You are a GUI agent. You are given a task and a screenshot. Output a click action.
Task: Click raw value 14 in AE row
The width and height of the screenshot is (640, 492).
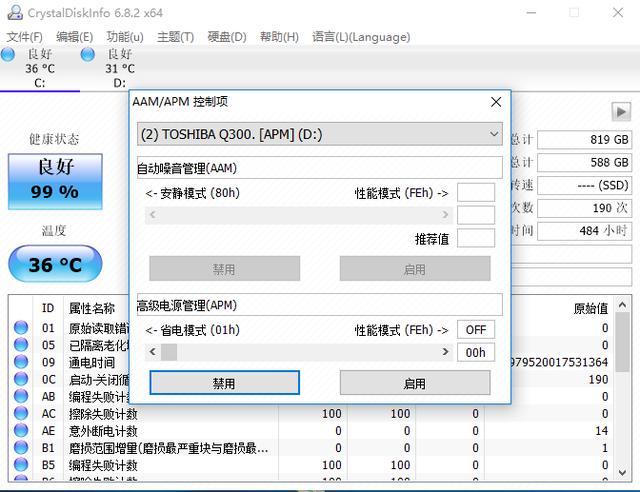(x=602, y=431)
